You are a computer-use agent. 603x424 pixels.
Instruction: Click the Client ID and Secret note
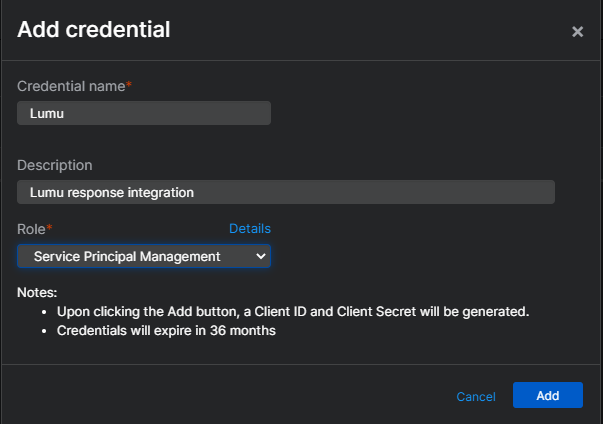(291, 312)
